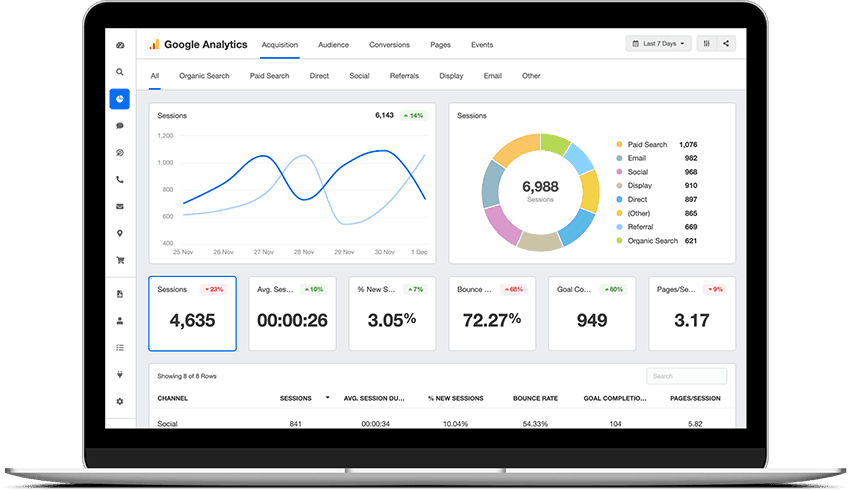The height and width of the screenshot is (490, 850).
Task: Open the filter sliders settings button
Action: 707,44
